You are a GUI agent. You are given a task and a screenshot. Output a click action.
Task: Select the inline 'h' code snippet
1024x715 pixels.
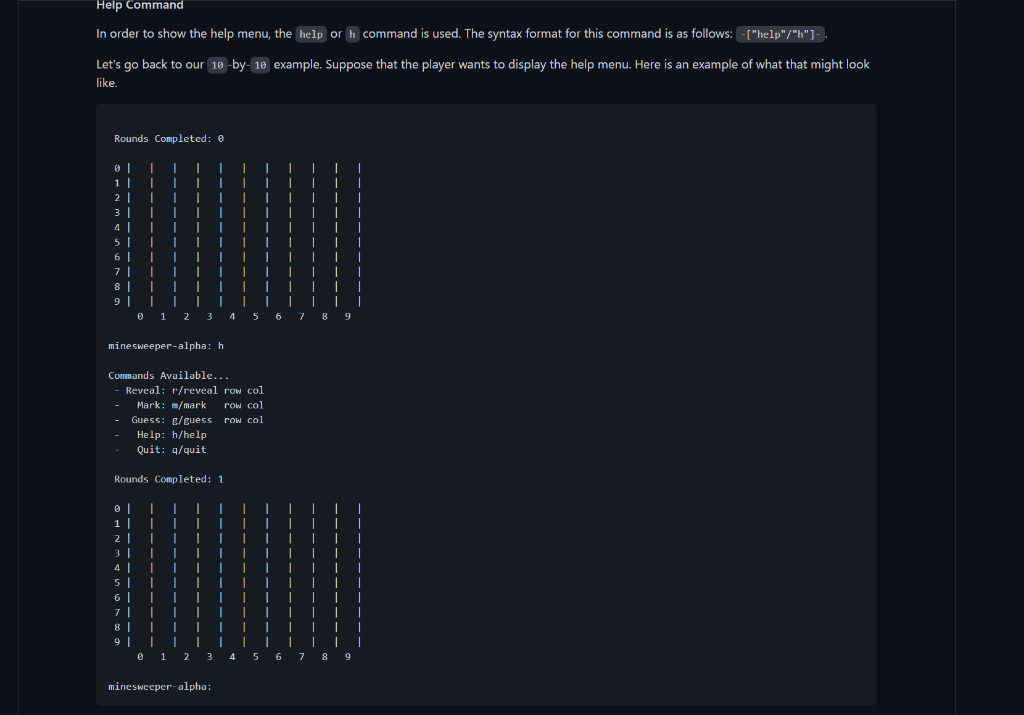tap(352, 34)
